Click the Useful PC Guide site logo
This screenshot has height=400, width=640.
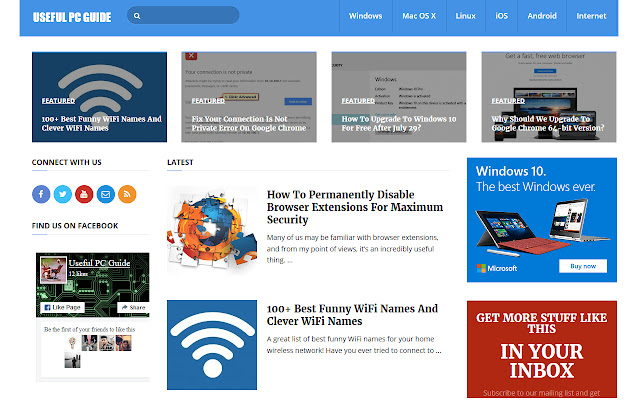click(72, 17)
